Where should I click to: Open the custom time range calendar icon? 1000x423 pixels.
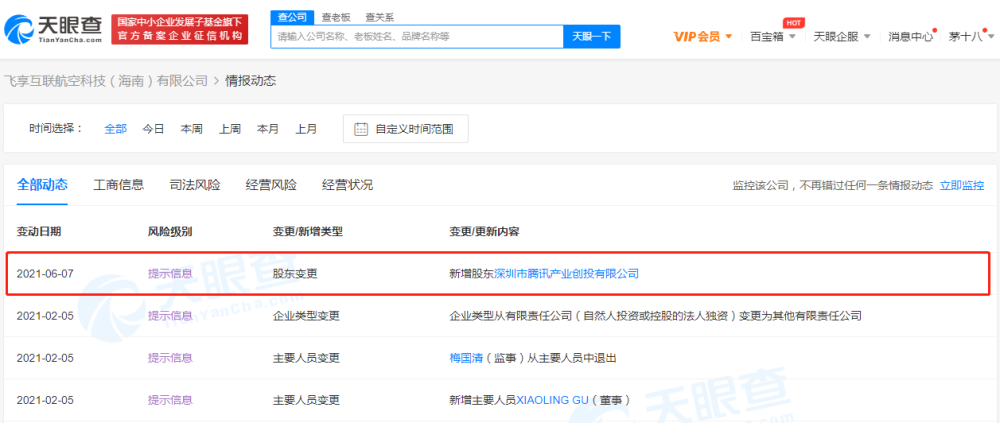[x=361, y=129]
